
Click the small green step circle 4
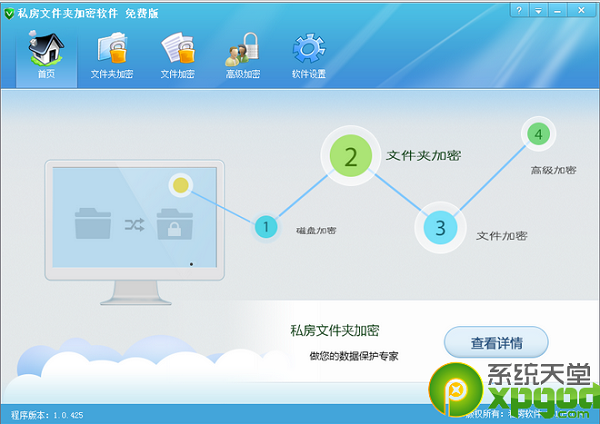538,134
